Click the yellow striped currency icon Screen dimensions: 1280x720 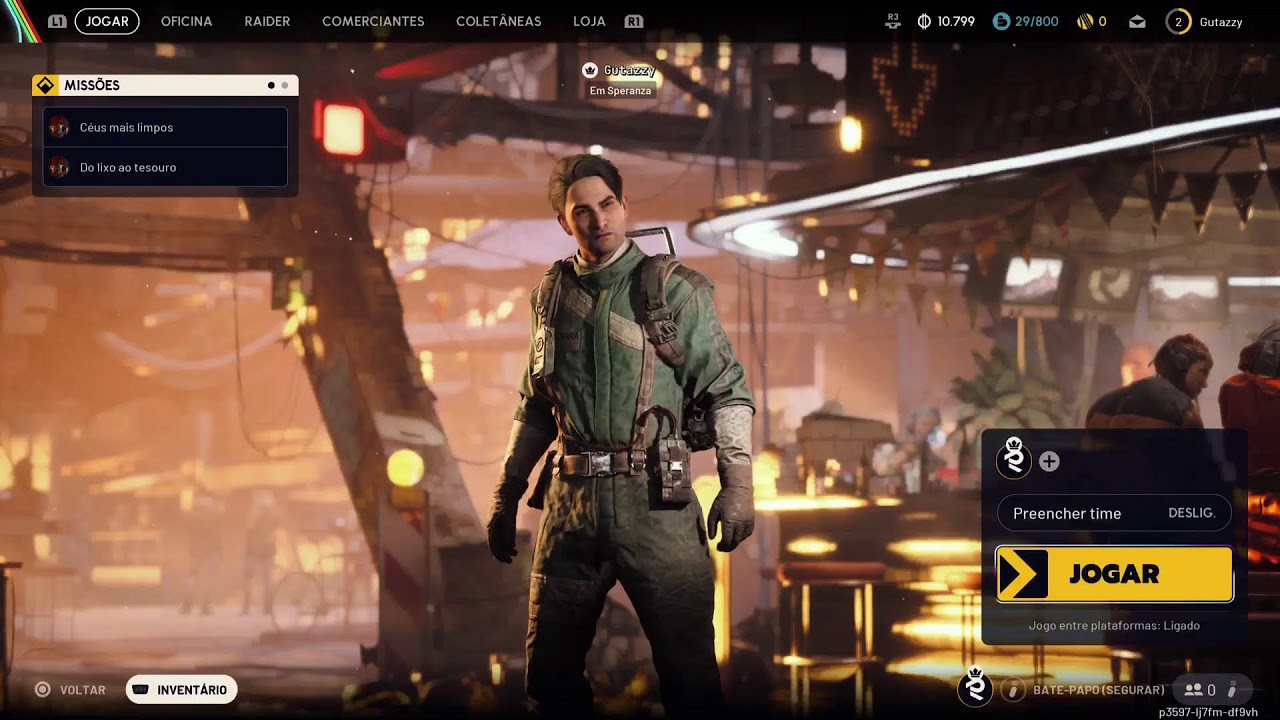pos(1085,21)
